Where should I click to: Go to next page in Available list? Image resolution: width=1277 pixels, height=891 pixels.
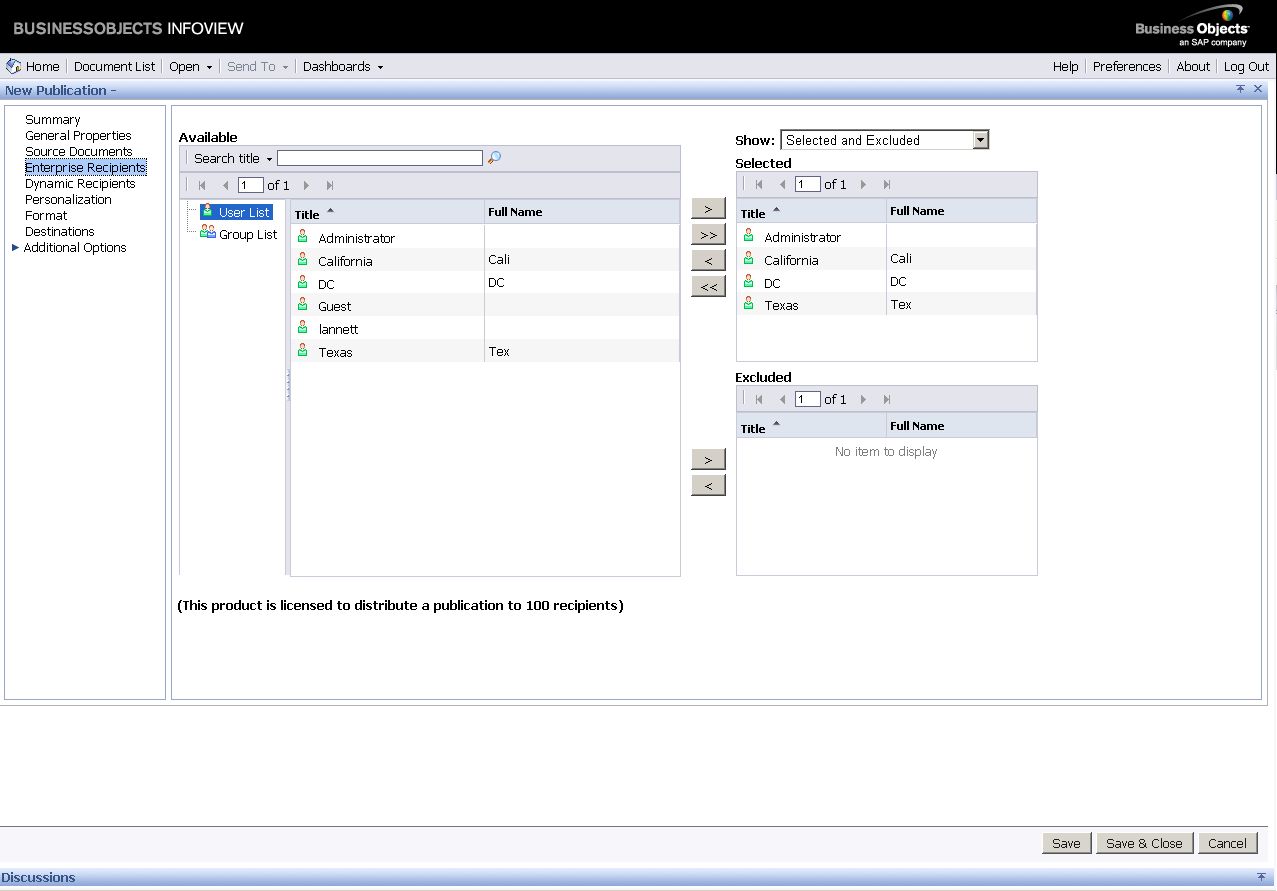point(306,185)
